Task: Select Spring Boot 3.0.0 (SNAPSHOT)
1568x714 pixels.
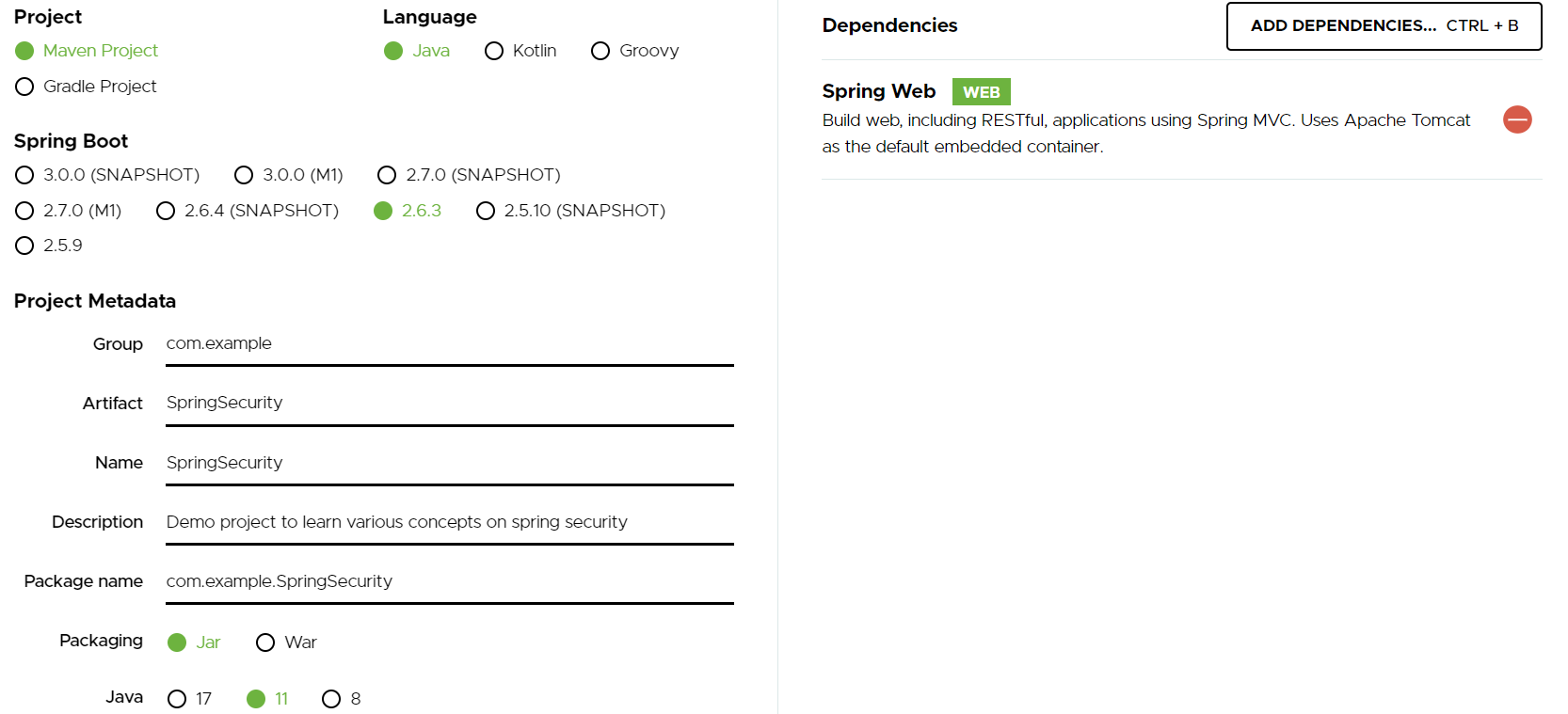Action: coord(25,175)
